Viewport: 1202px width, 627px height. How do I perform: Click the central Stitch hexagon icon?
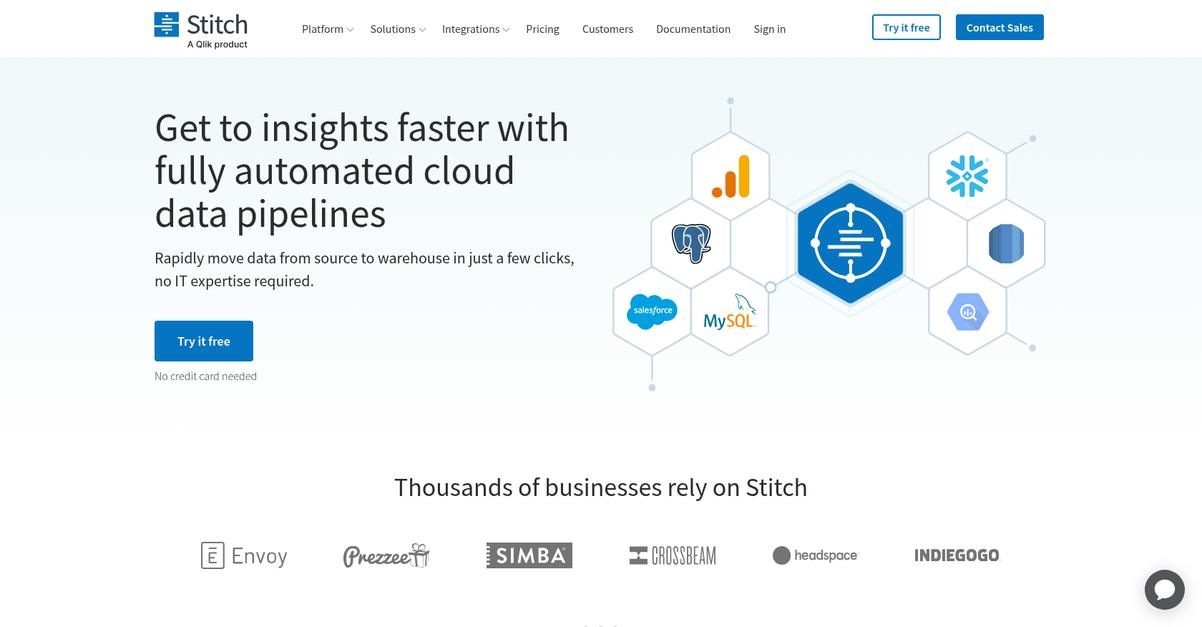pyautogui.click(x=849, y=243)
